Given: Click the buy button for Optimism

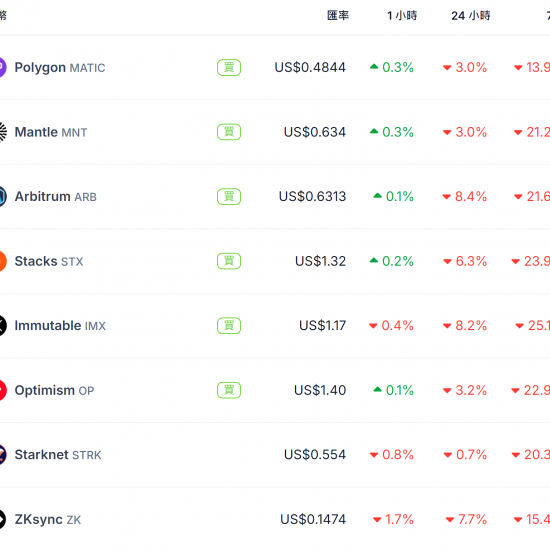Looking at the screenshot, I should pyautogui.click(x=229, y=390).
